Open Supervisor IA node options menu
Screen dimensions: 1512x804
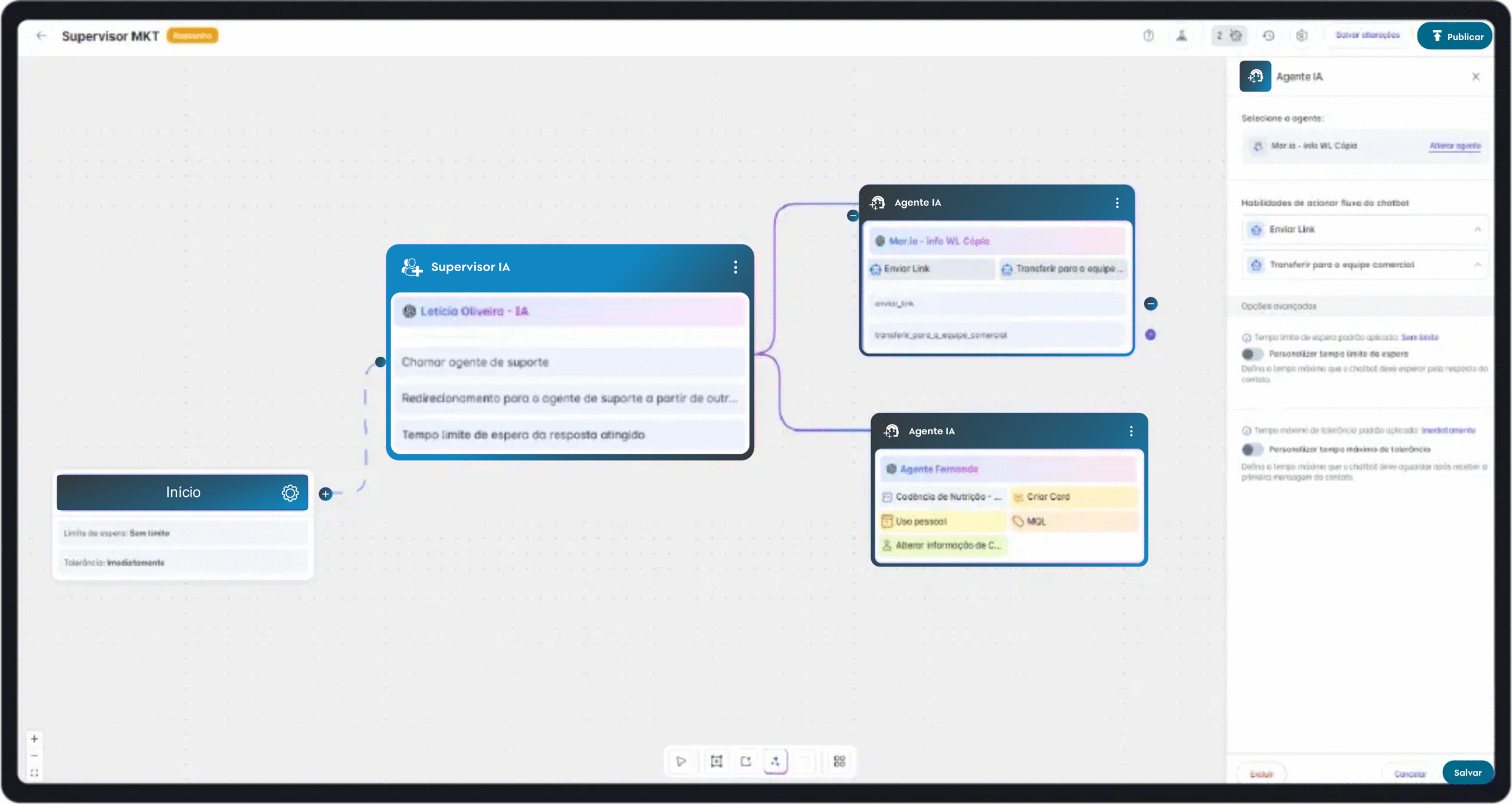point(735,267)
